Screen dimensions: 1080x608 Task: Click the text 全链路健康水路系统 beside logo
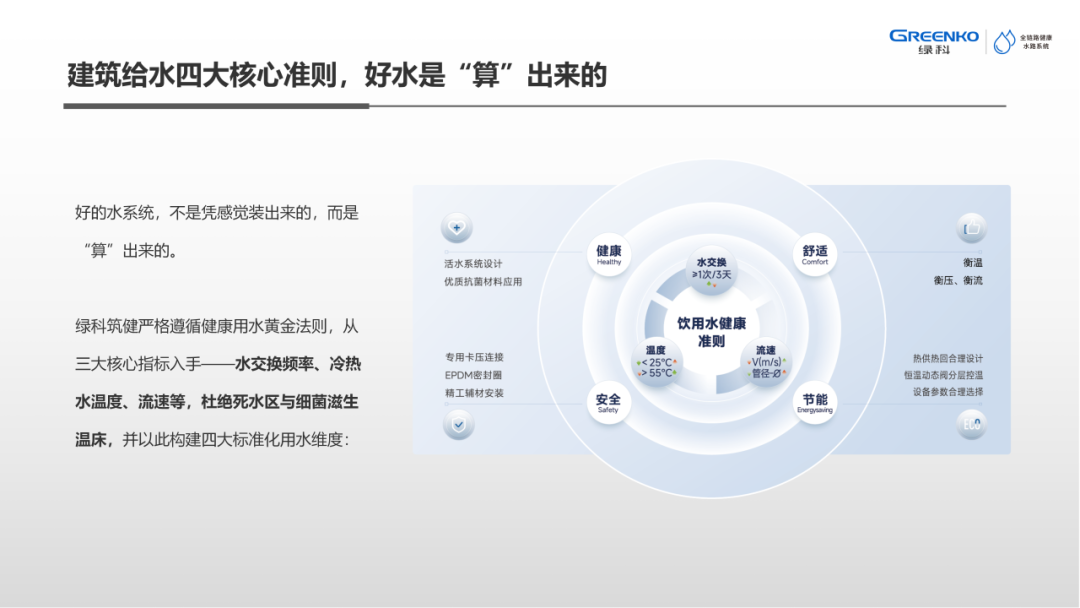[1035, 42]
